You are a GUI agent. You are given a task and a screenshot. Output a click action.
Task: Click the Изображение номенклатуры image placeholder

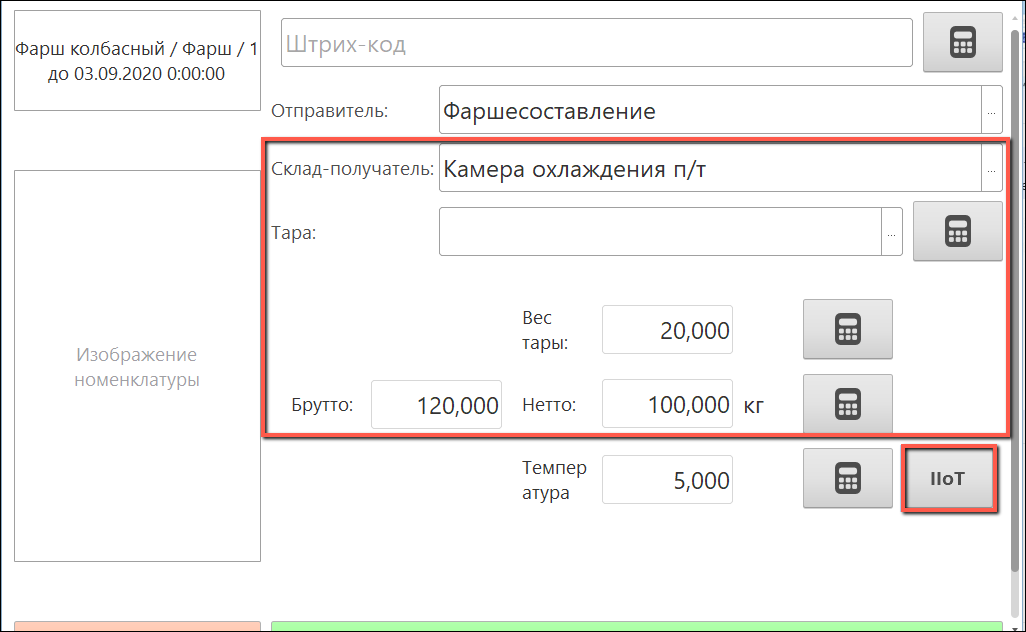(x=137, y=367)
